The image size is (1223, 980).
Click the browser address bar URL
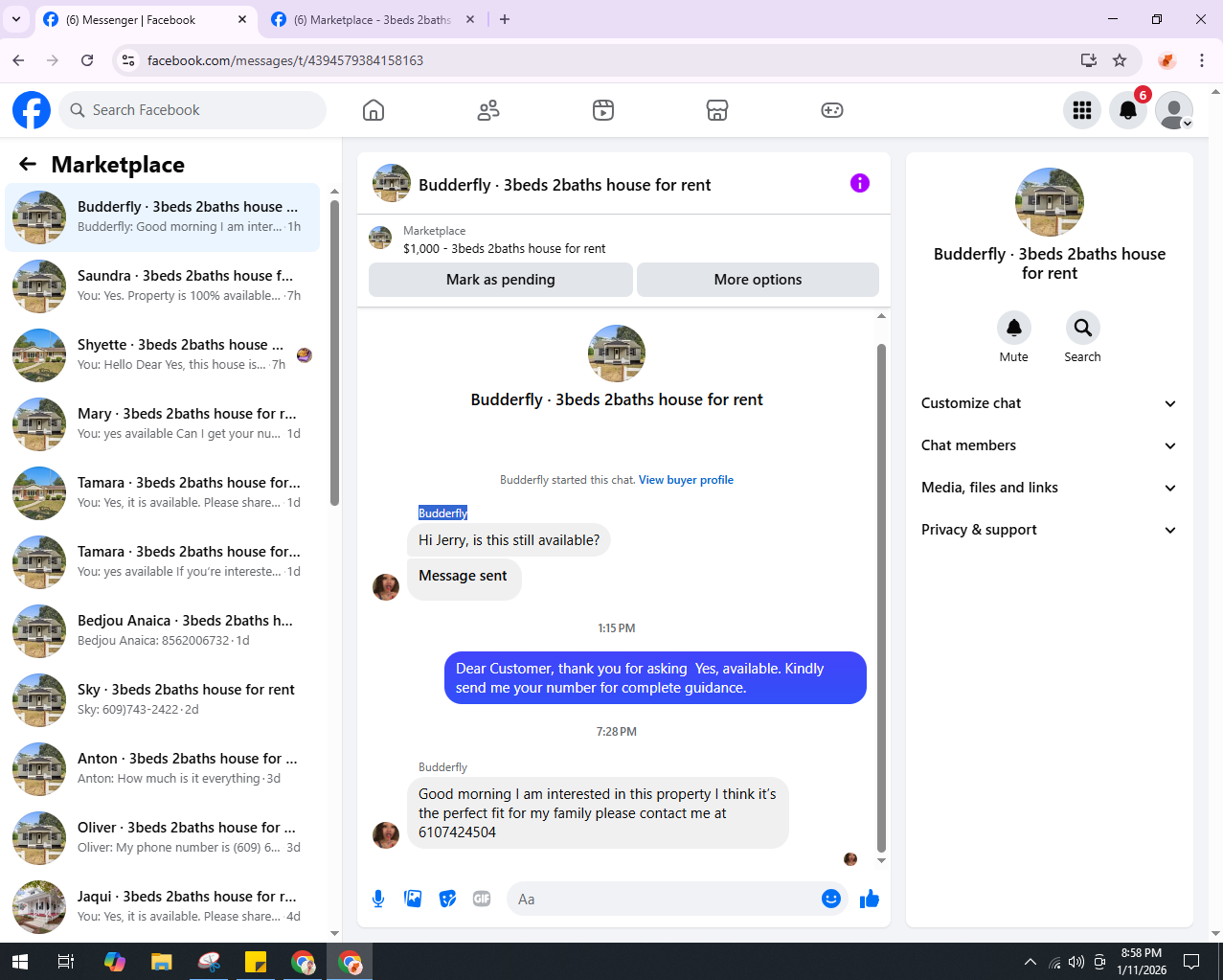click(x=285, y=60)
